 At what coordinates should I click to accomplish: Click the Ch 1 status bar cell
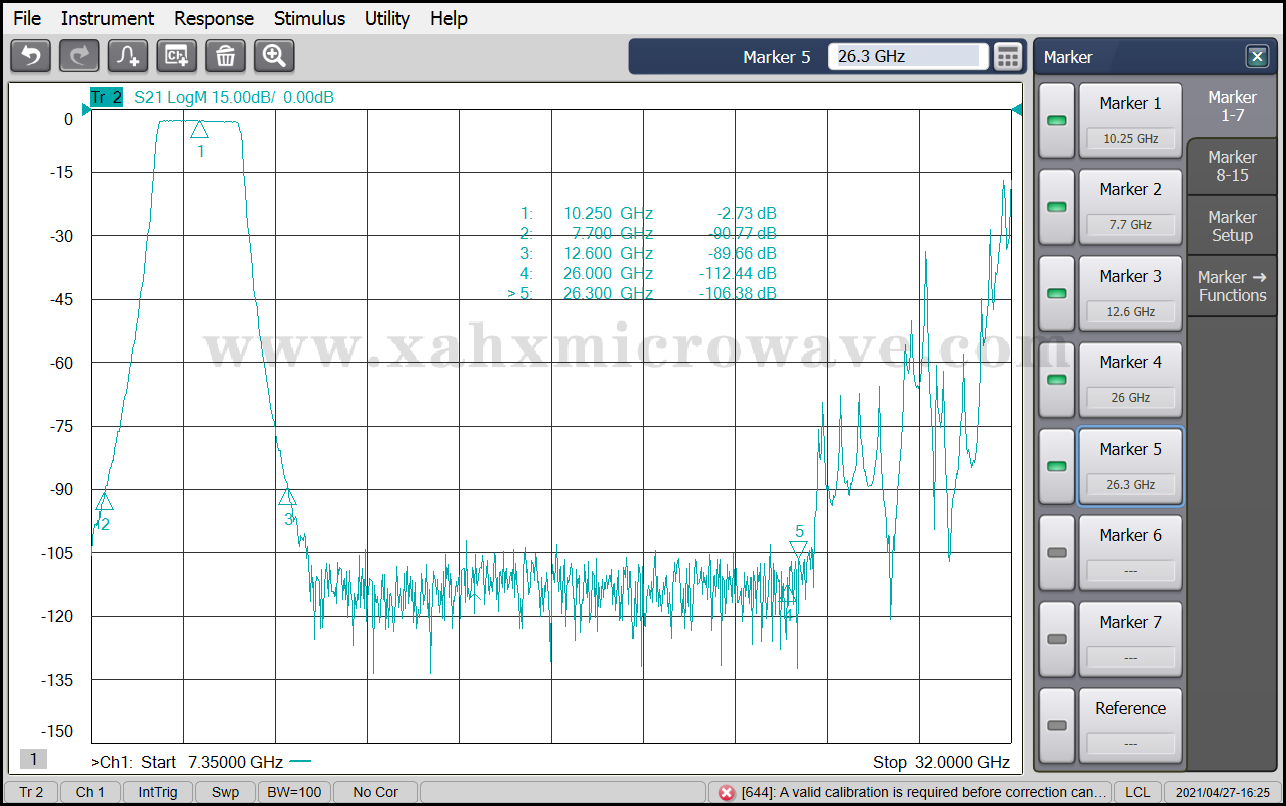coord(90,792)
